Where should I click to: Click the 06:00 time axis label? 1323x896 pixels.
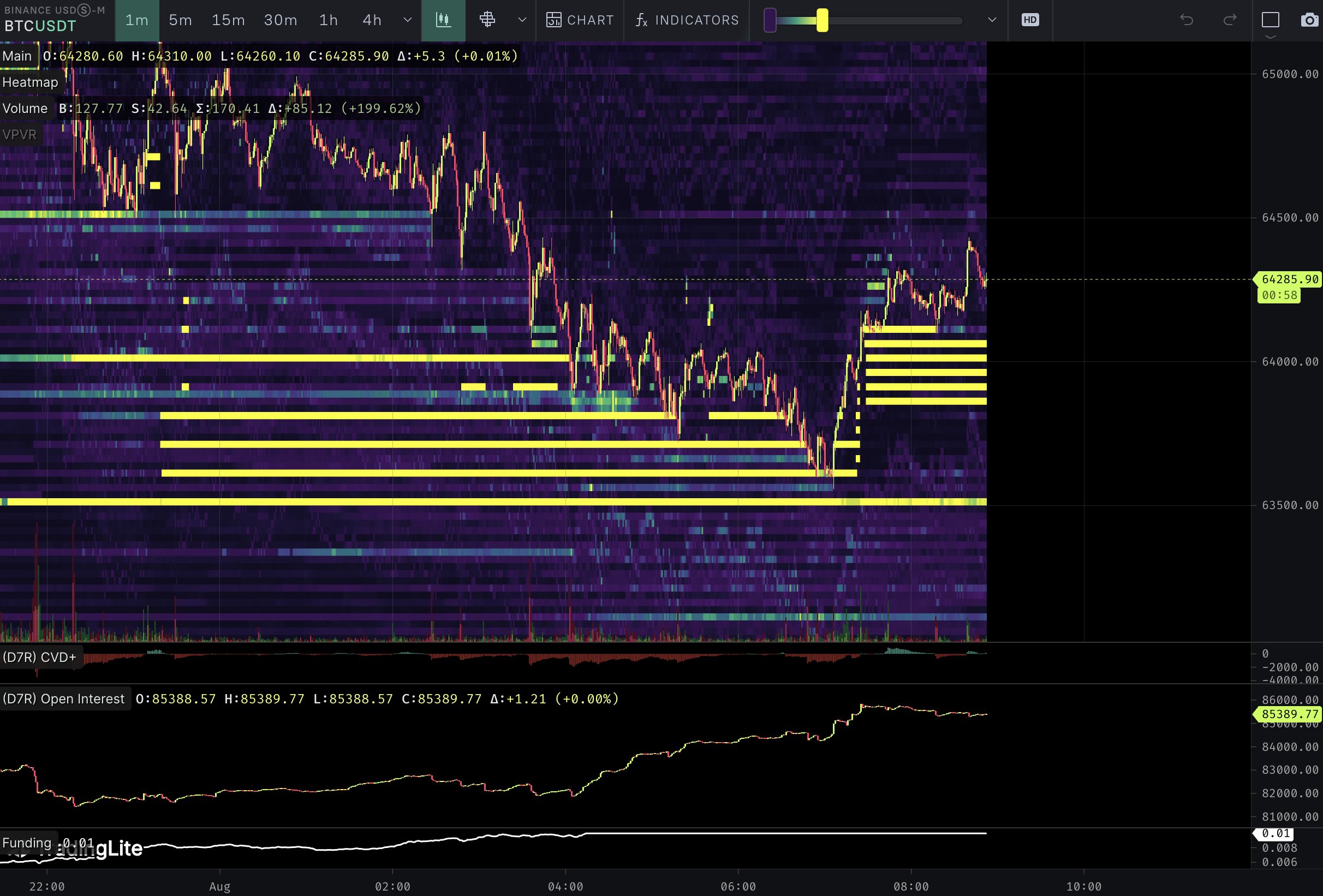[738, 886]
